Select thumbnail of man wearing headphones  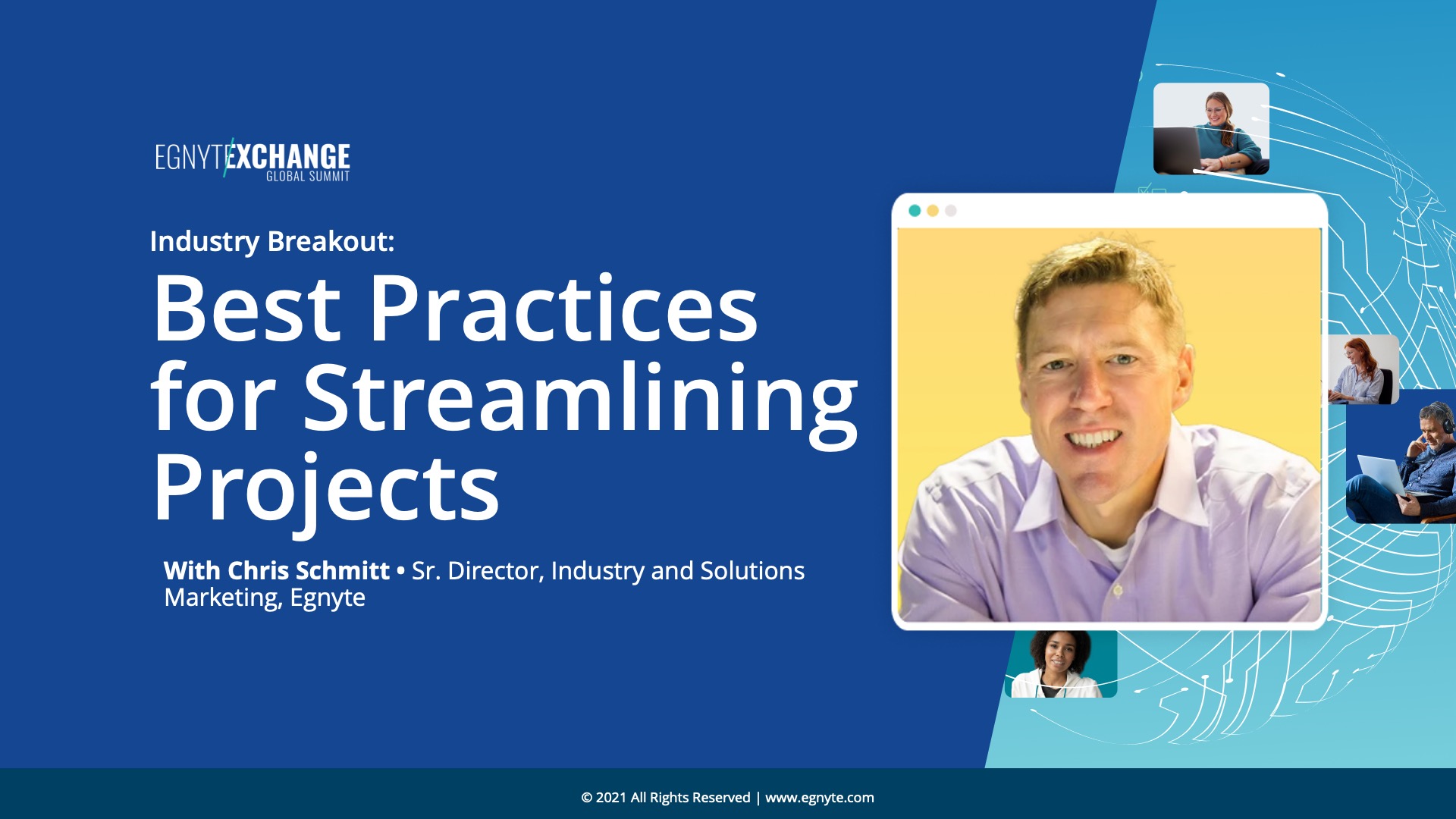click(x=1403, y=457)
